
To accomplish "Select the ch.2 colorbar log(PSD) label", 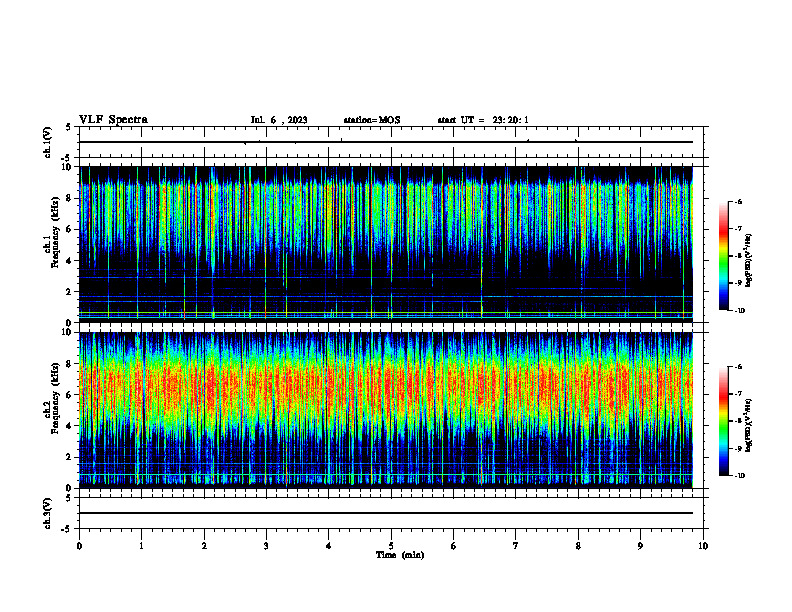I will coord(749,425).
